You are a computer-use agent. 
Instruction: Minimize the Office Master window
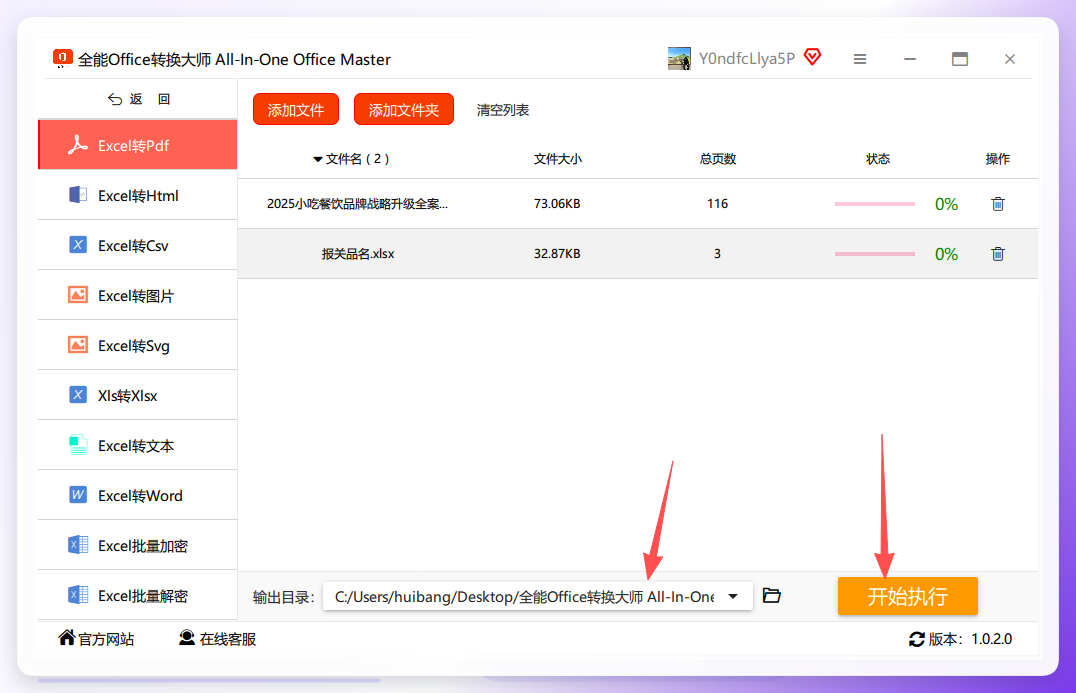[910, 59]
